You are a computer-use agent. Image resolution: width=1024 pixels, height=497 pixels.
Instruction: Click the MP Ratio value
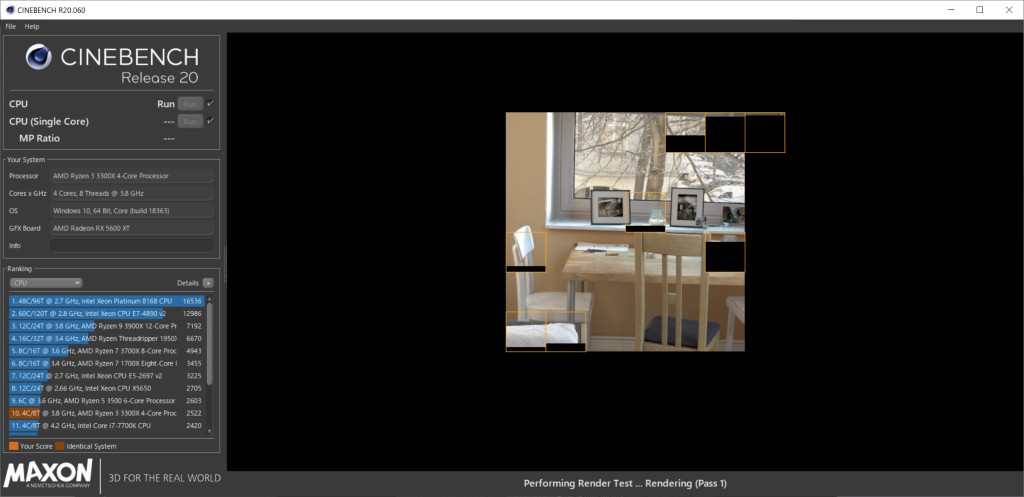(169, 138)
